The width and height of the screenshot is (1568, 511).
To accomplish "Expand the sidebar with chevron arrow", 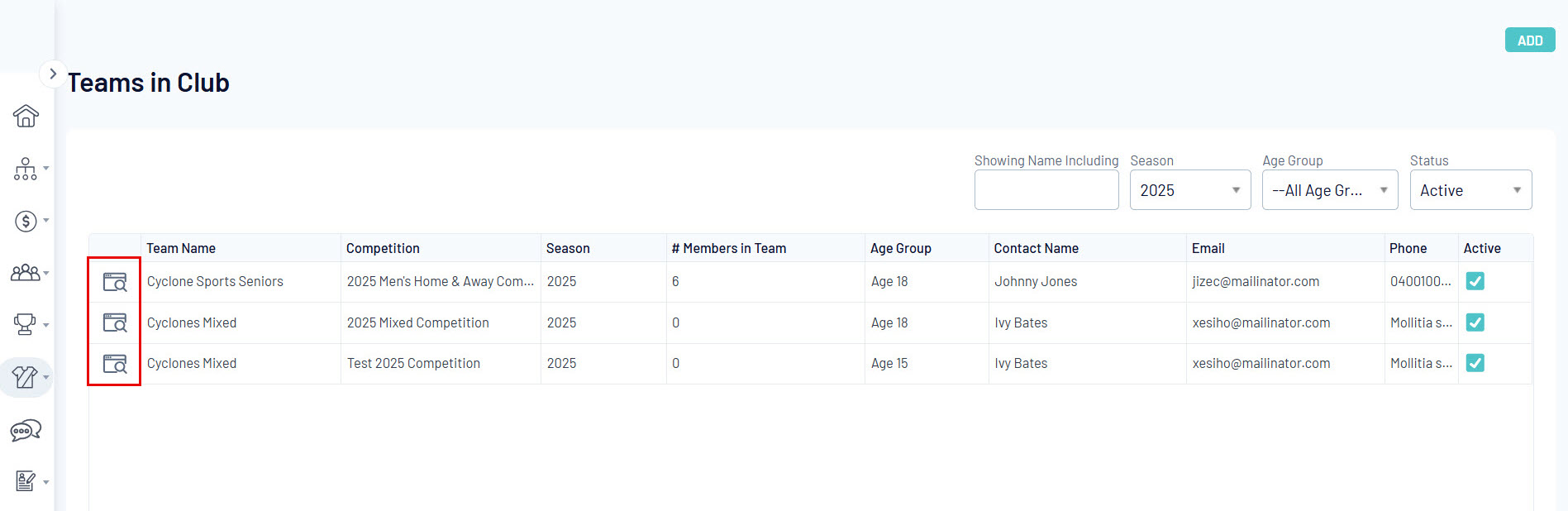I will (53, 74).
